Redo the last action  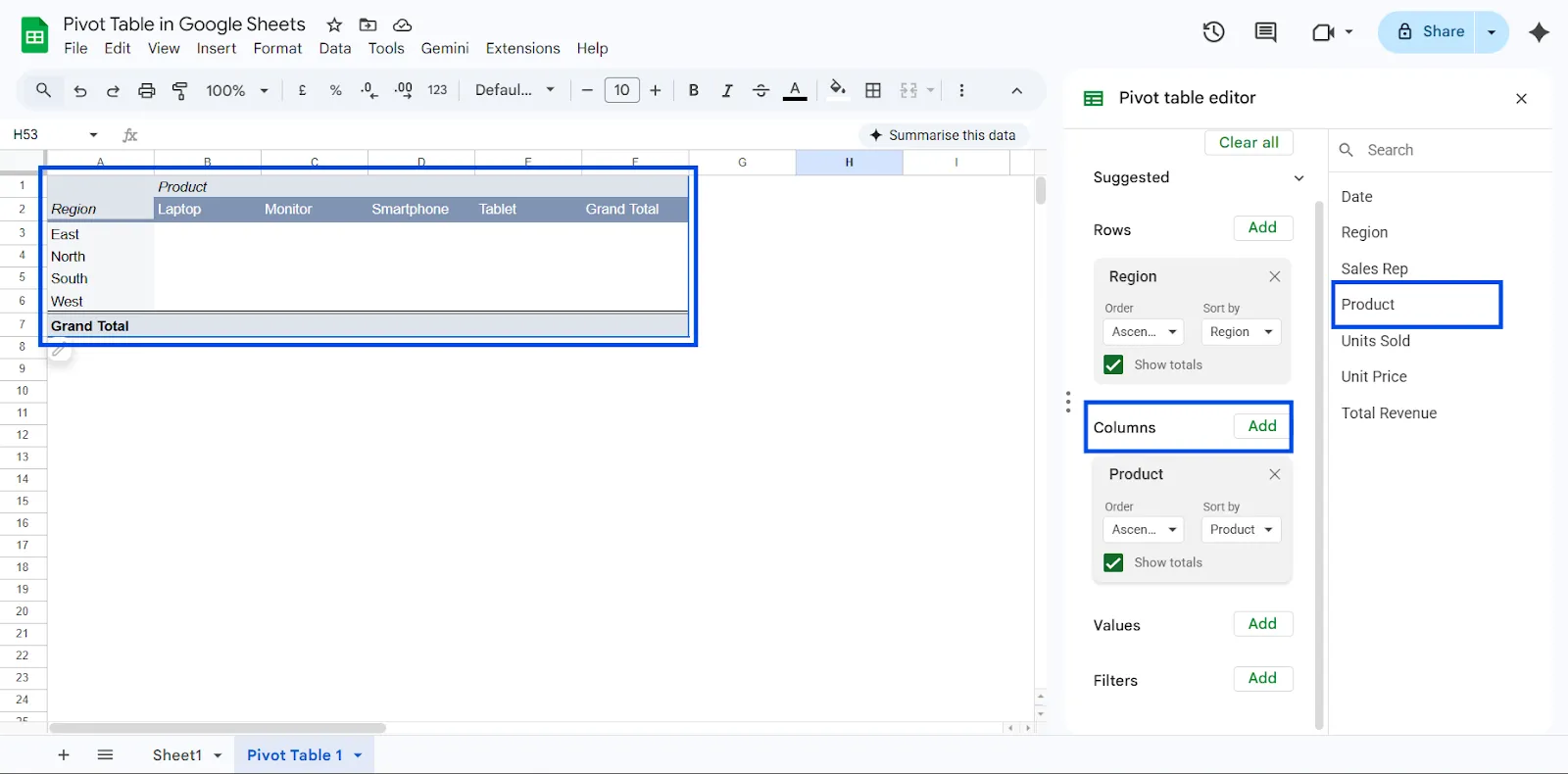pyautogui.click(x=113, y=90)
